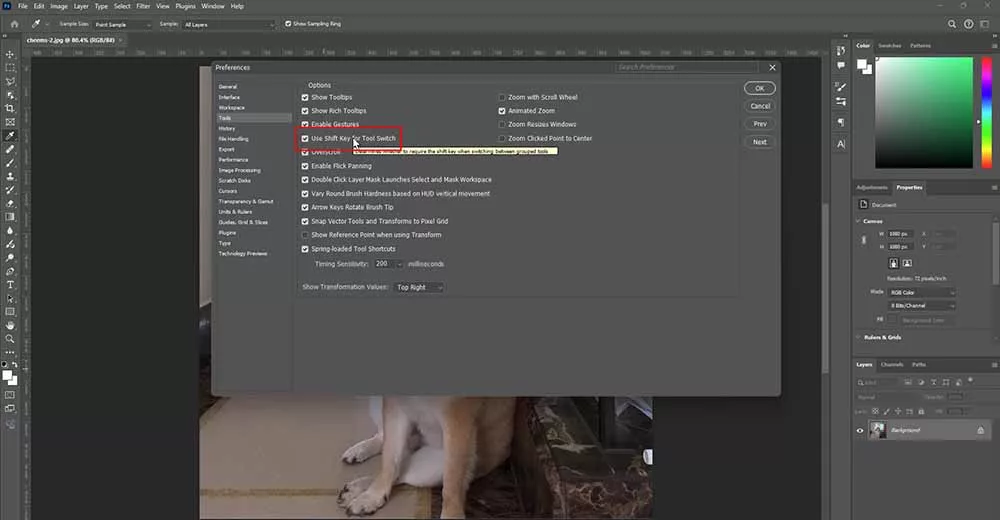Select the Pen tool
1000x520 pixels.
[x=10, y=271]
